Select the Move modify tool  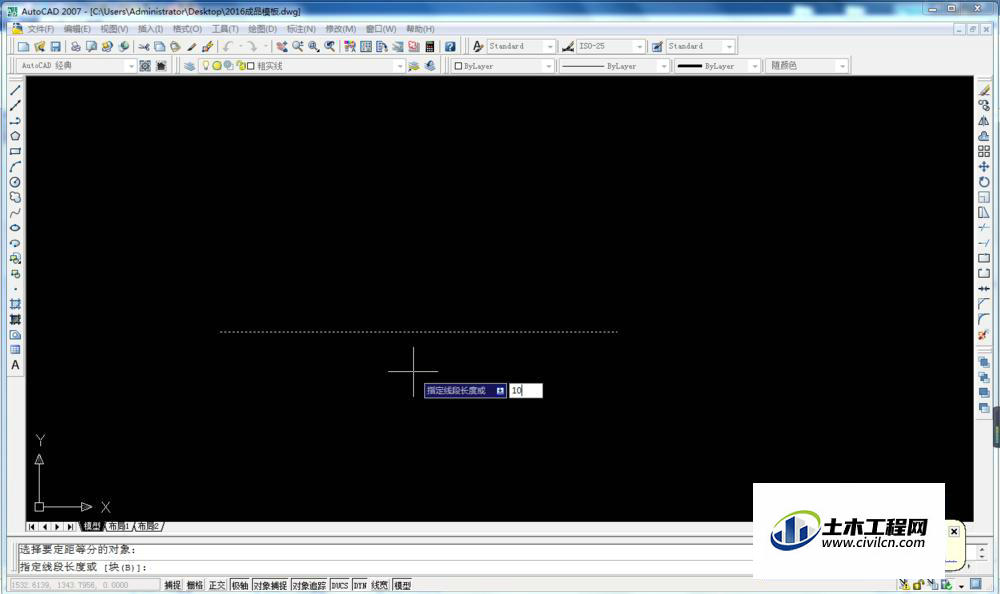pyautogui.click(x=984, y=167)
